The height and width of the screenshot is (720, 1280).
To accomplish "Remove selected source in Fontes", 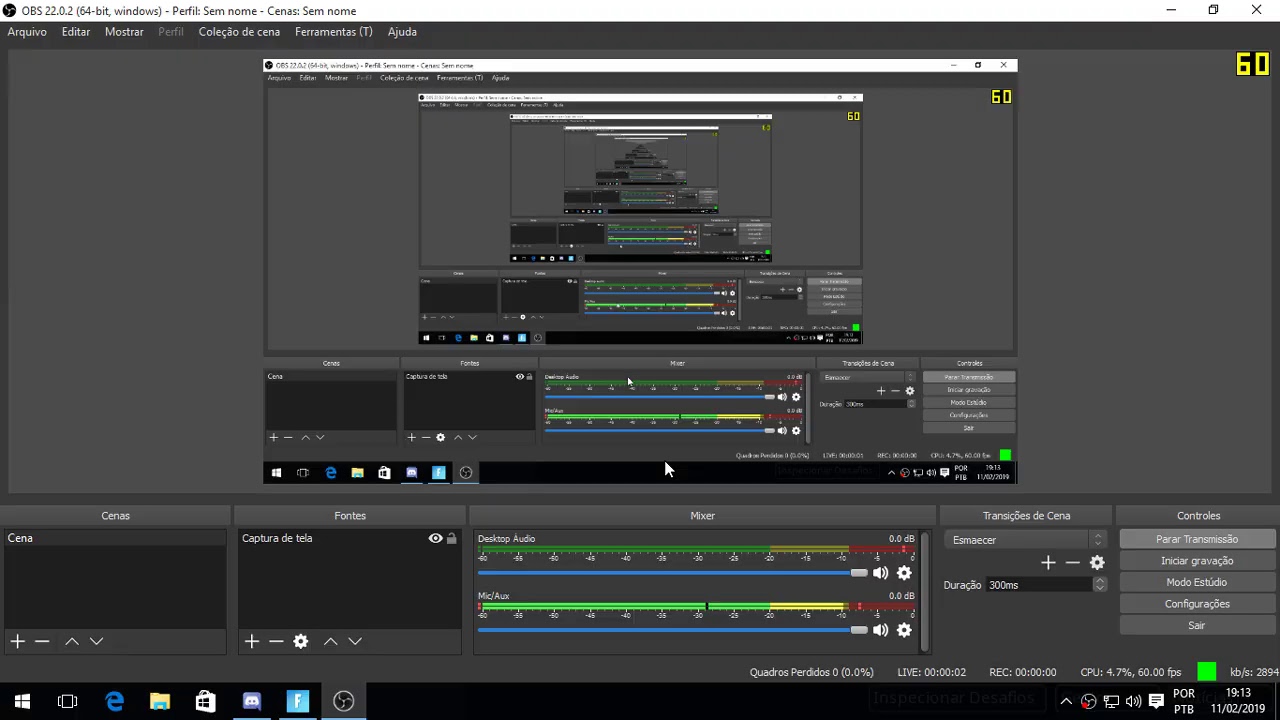I will [276, 641].
